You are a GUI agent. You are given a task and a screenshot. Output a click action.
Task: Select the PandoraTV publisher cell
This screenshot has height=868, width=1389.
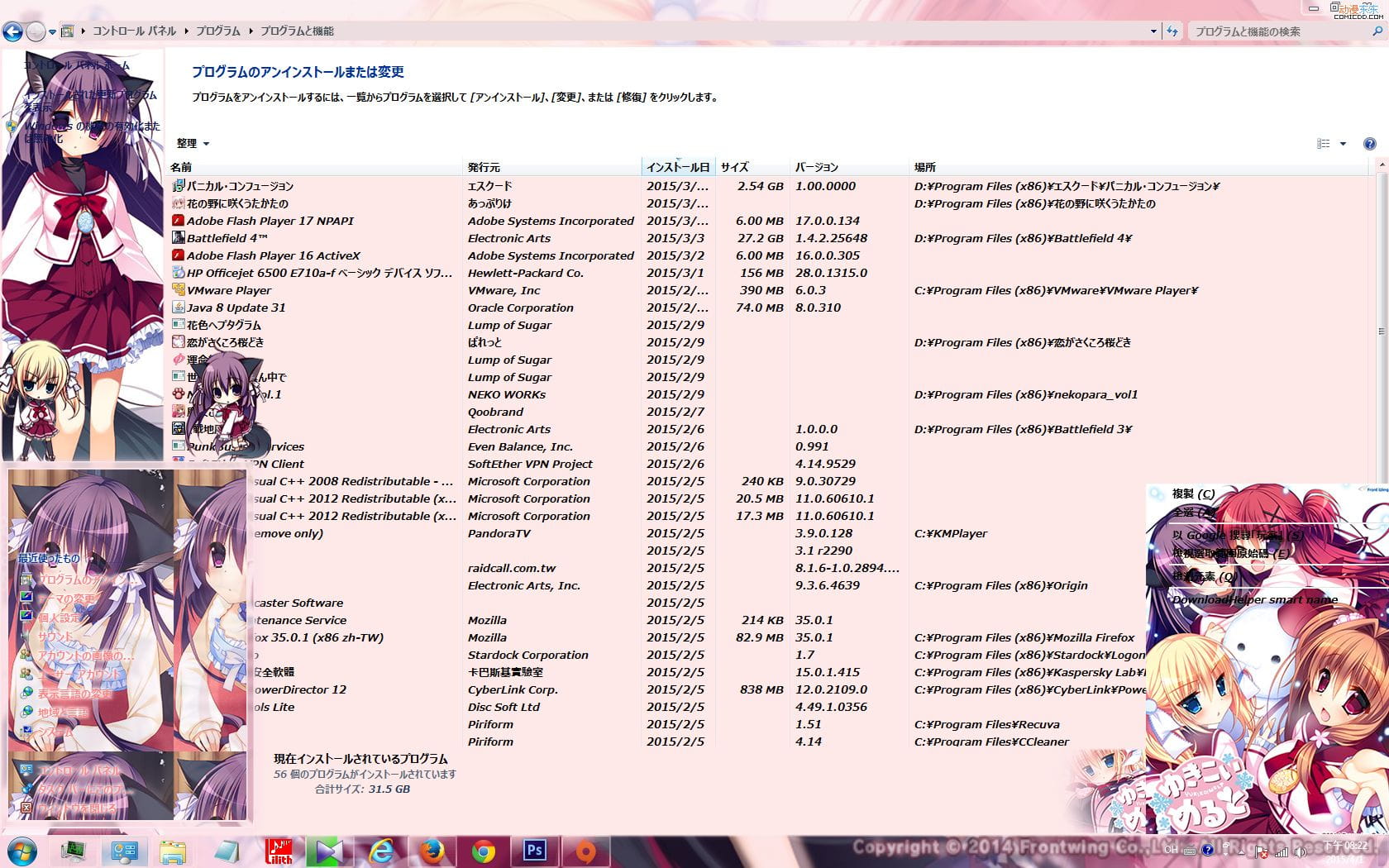click(x=499, y=533)
